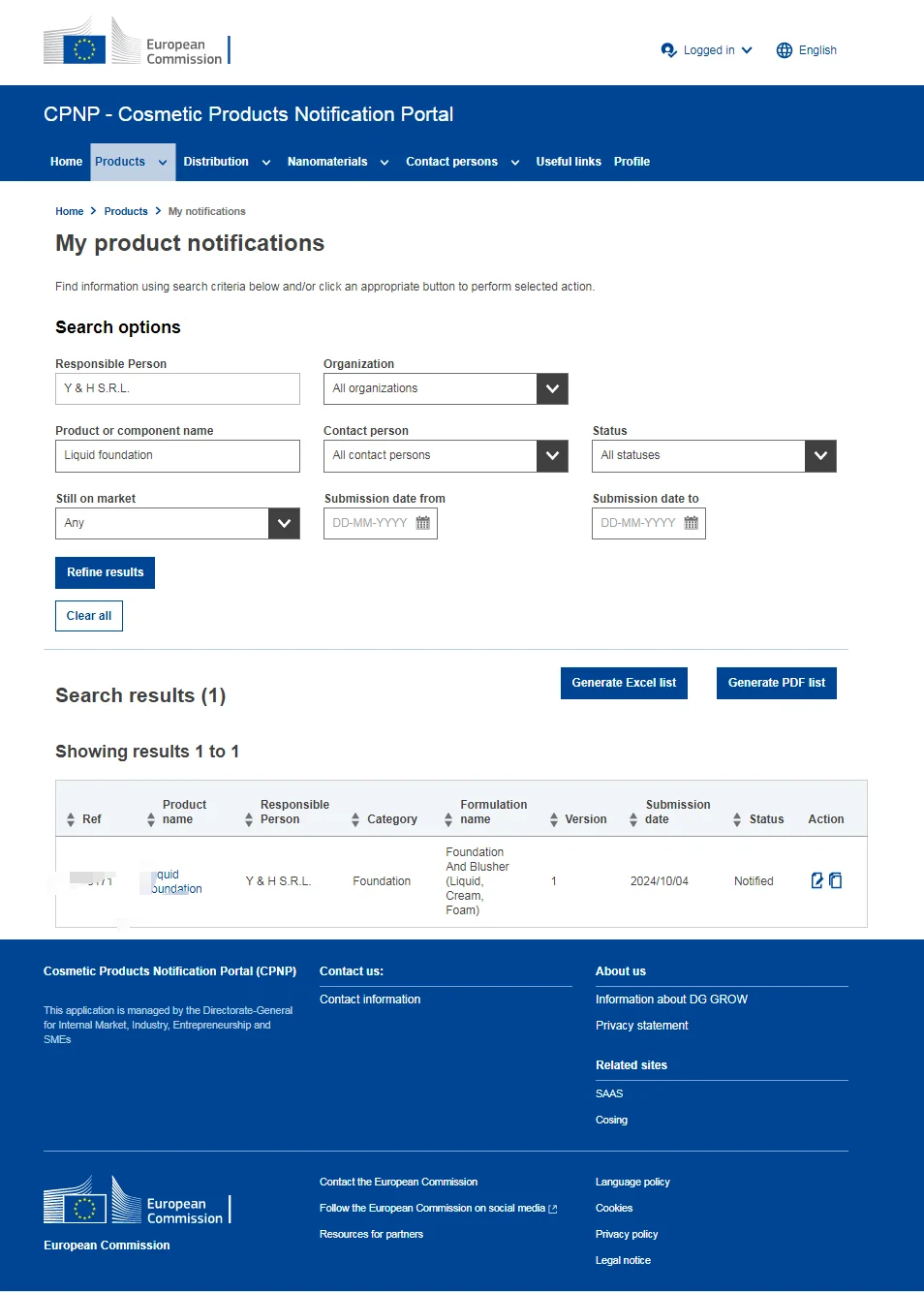
Task: Click the globe icon next to English
Action: [785, 50]
